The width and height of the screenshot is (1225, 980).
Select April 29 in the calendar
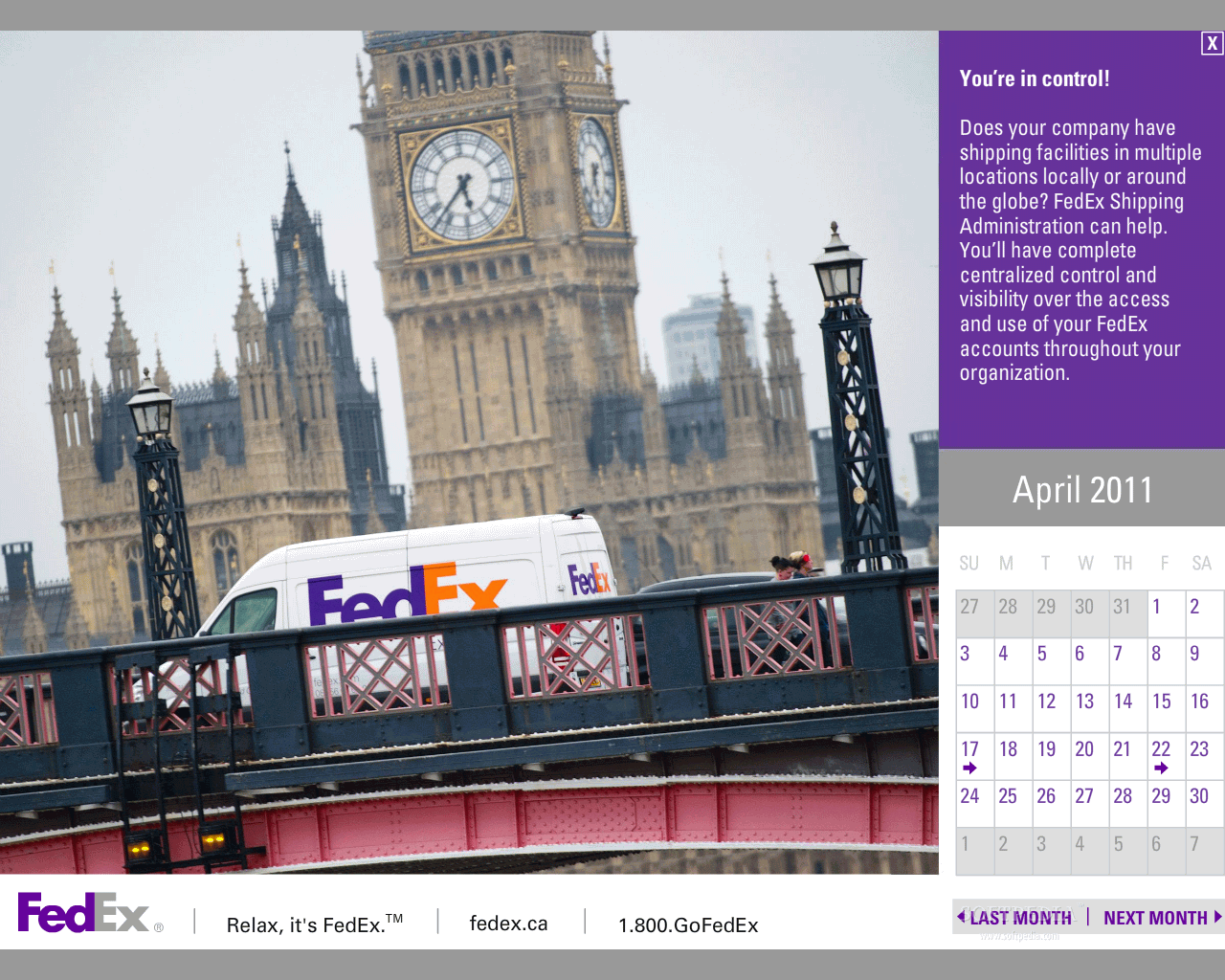click(1167, 803)
